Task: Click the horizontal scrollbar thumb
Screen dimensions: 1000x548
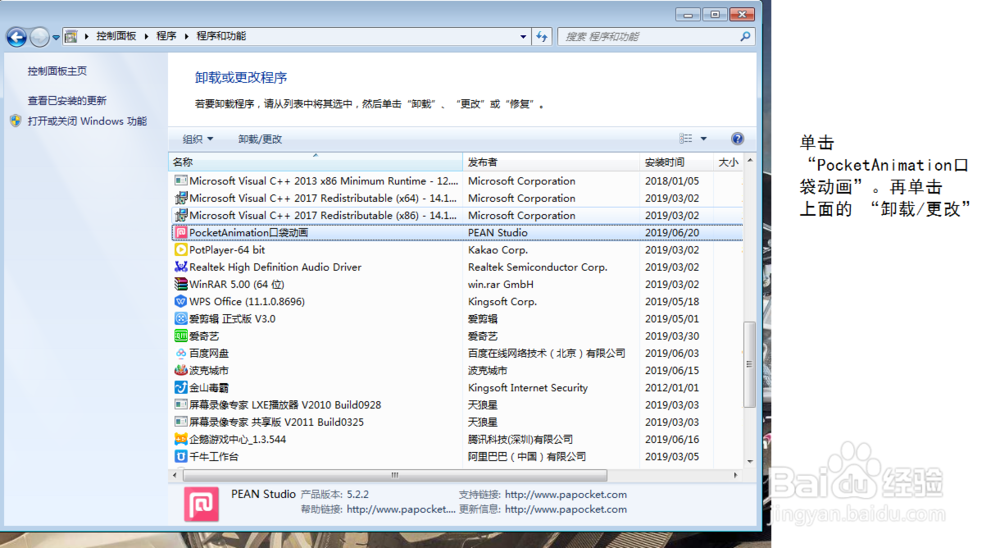Action: tap(395, 475)
